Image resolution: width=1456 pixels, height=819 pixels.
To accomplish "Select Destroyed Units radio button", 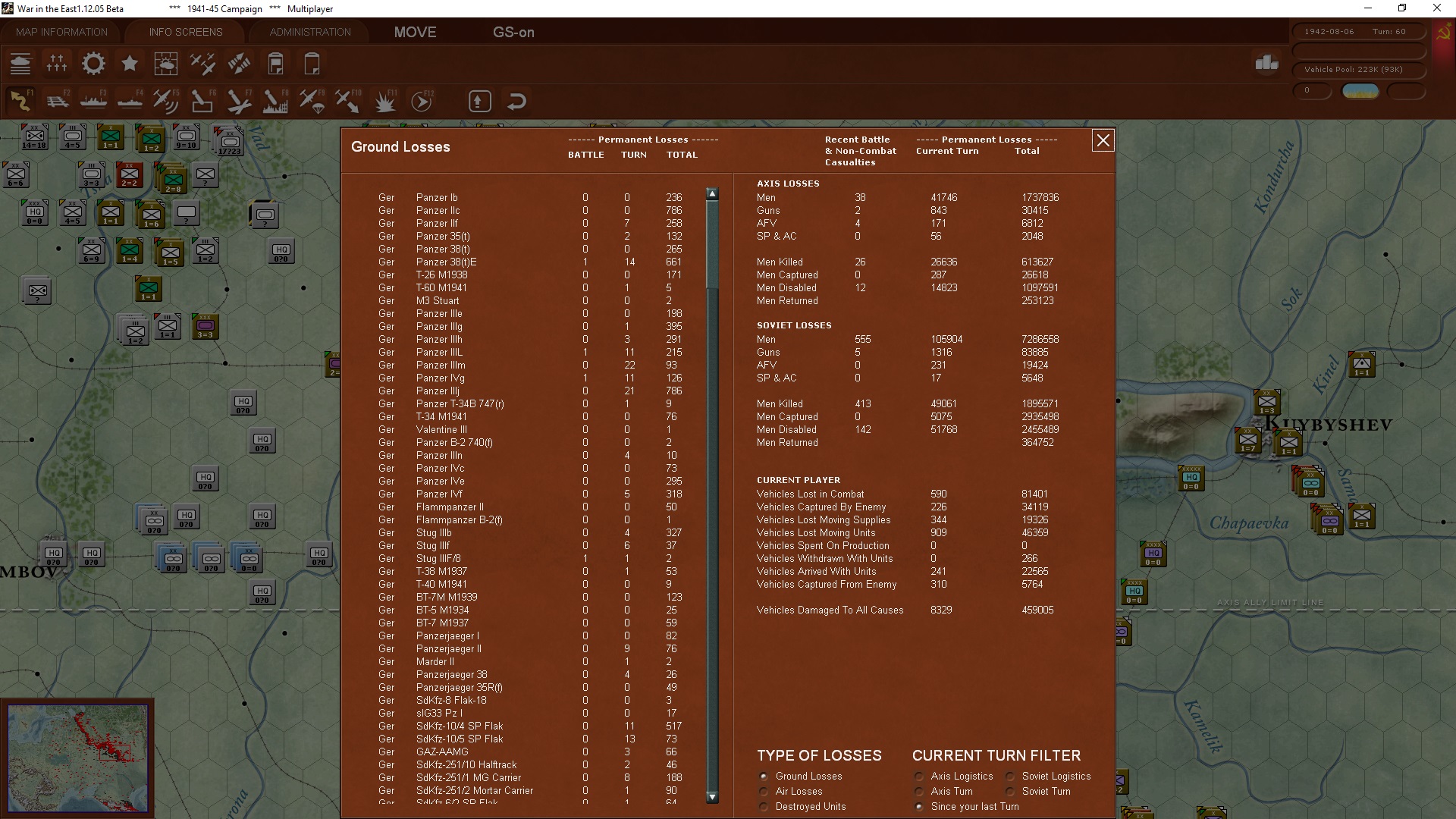I will pyautogui.click(x=764, y=806).
